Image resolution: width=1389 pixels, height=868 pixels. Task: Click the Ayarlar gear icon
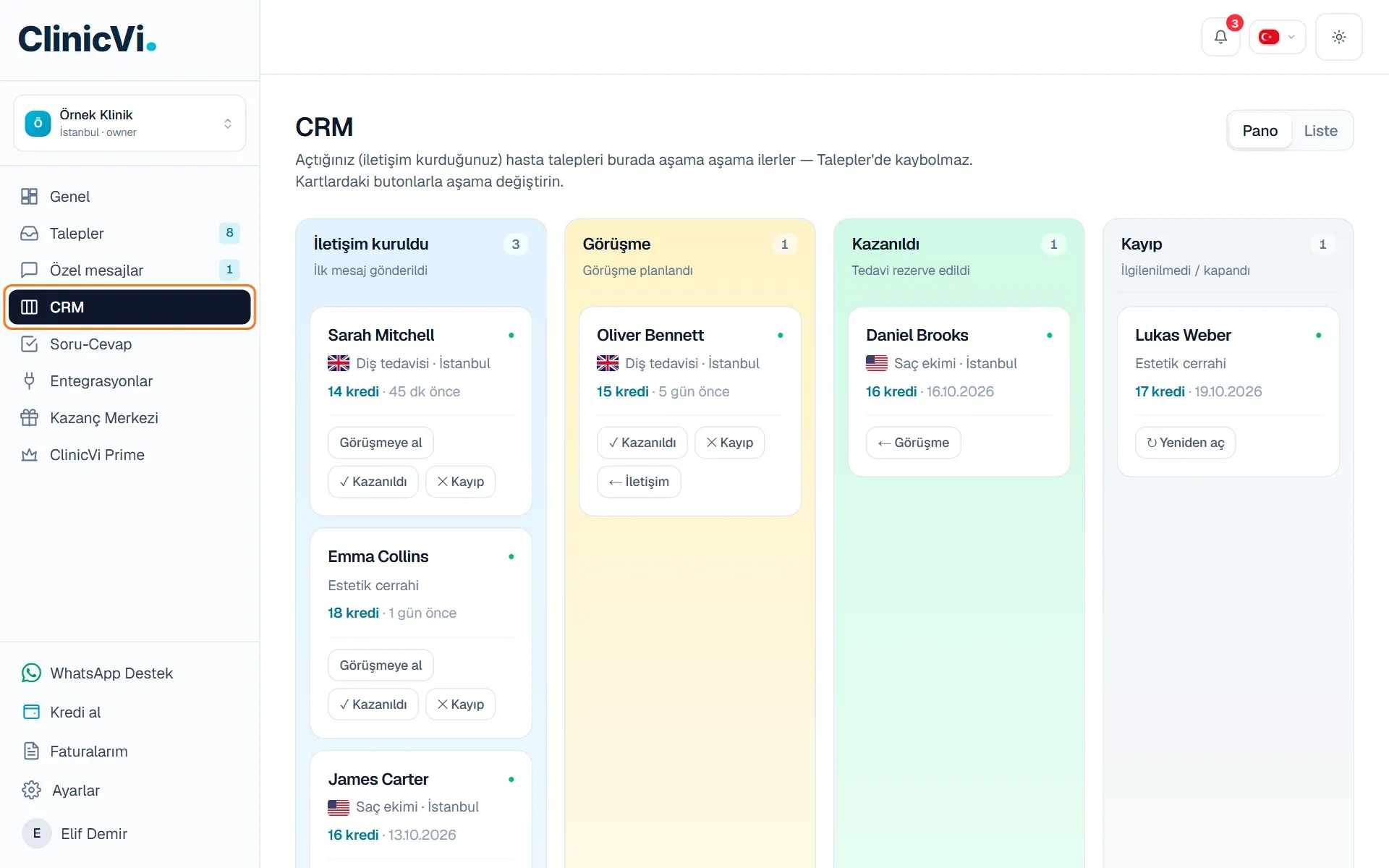(31, 791)
